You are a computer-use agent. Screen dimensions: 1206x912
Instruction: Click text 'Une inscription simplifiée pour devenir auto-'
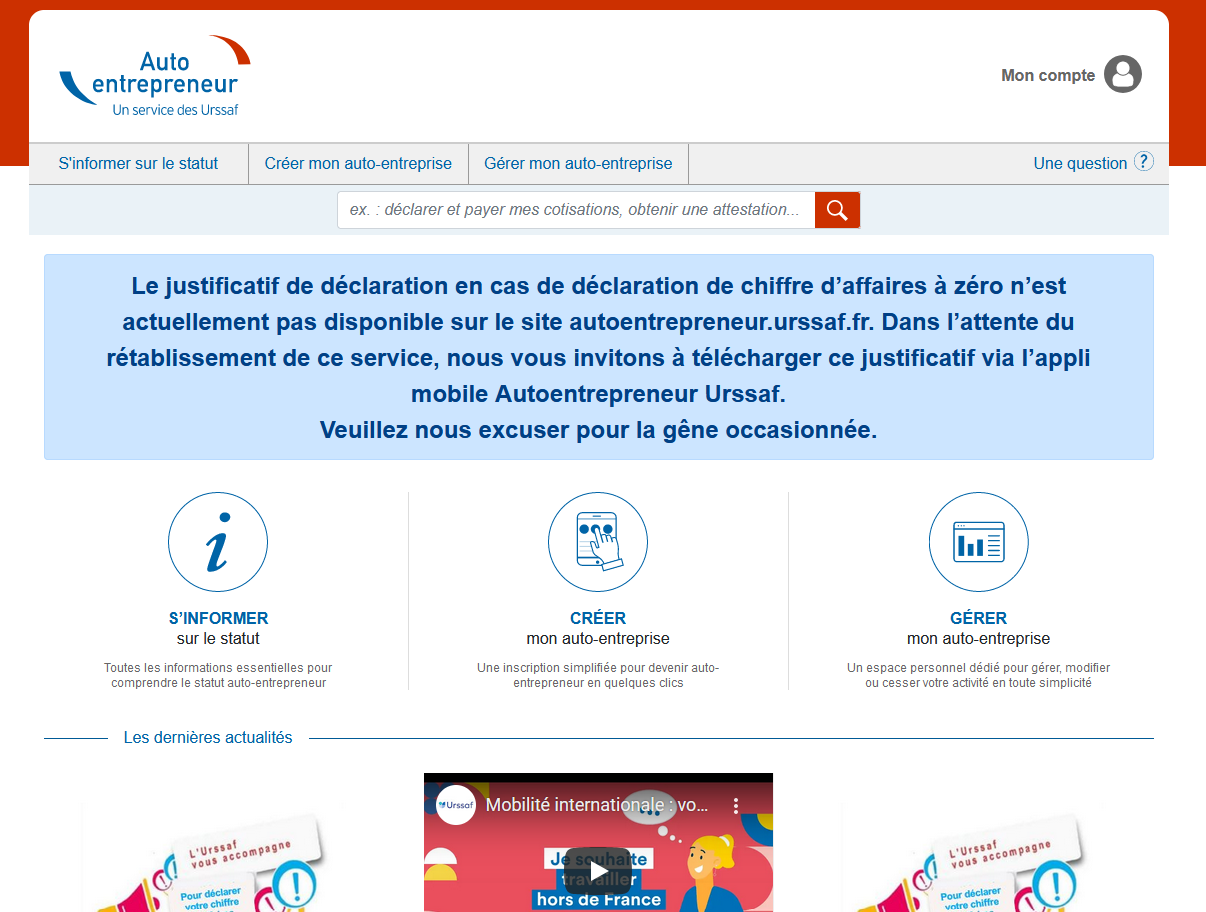coord(598,668)
